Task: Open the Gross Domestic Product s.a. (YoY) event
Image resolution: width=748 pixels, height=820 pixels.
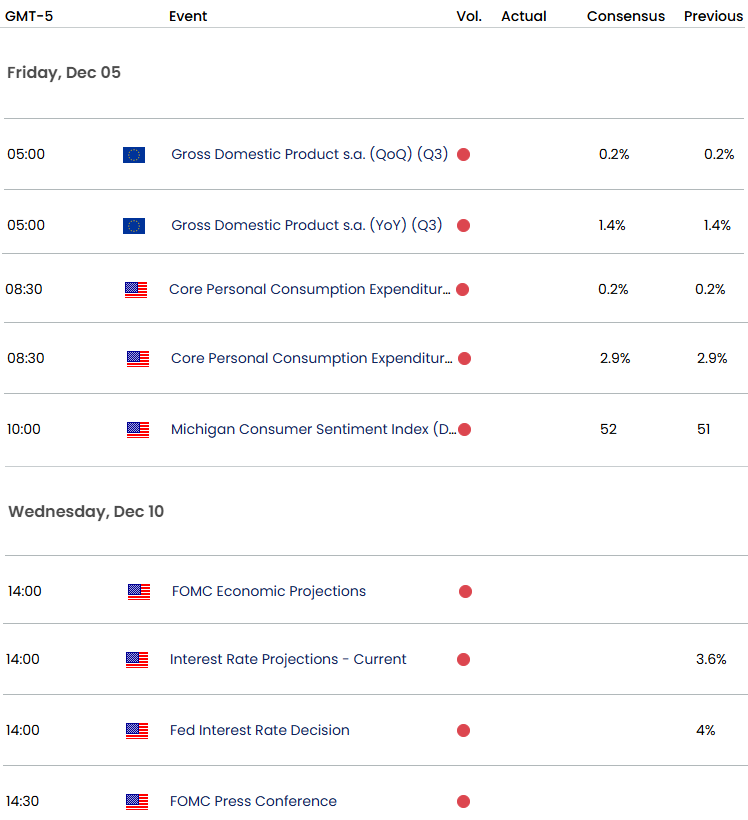Action: (x=306, y=226)
